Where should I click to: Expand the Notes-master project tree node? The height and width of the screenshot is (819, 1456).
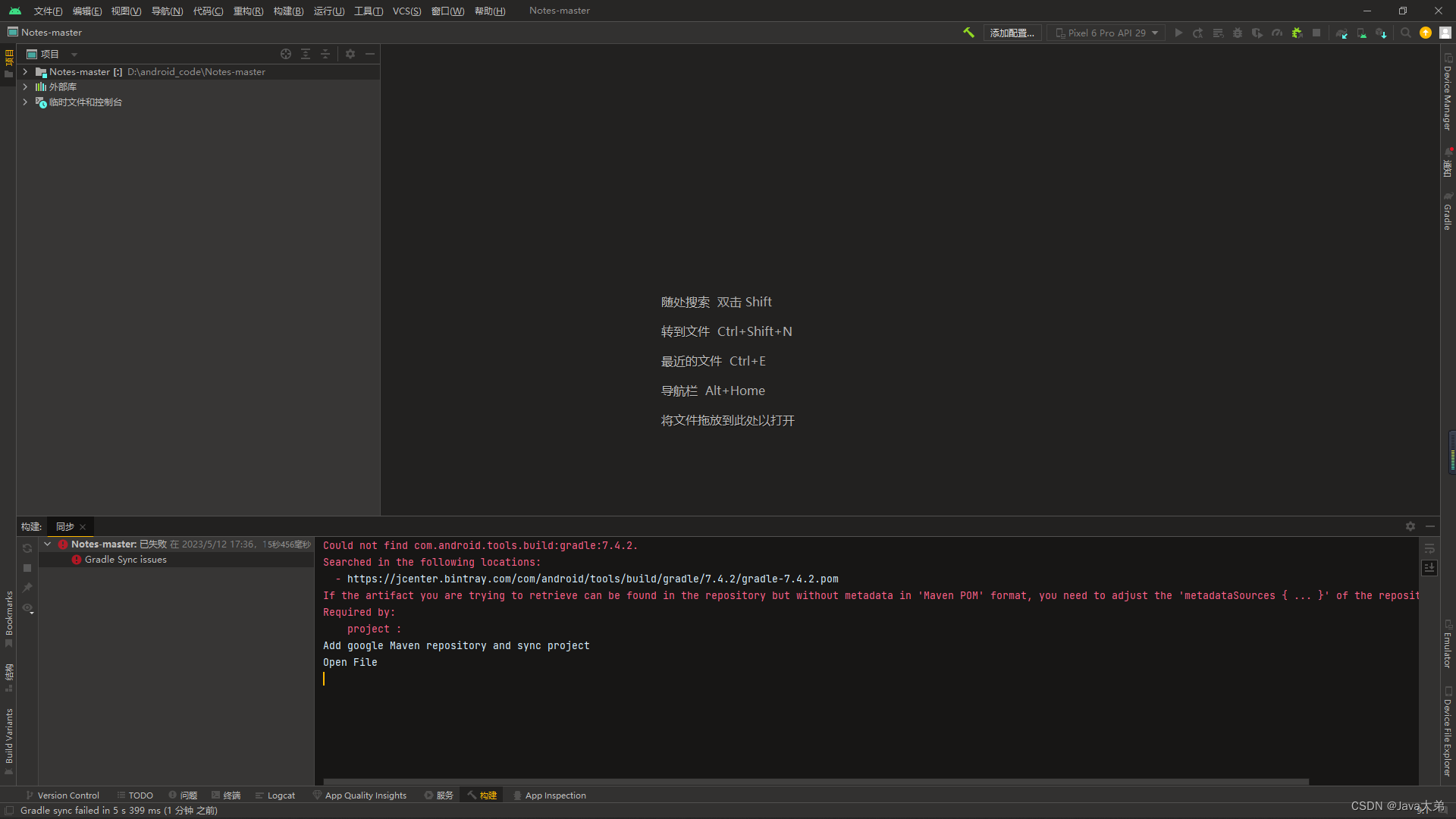[x=25, y=72]
